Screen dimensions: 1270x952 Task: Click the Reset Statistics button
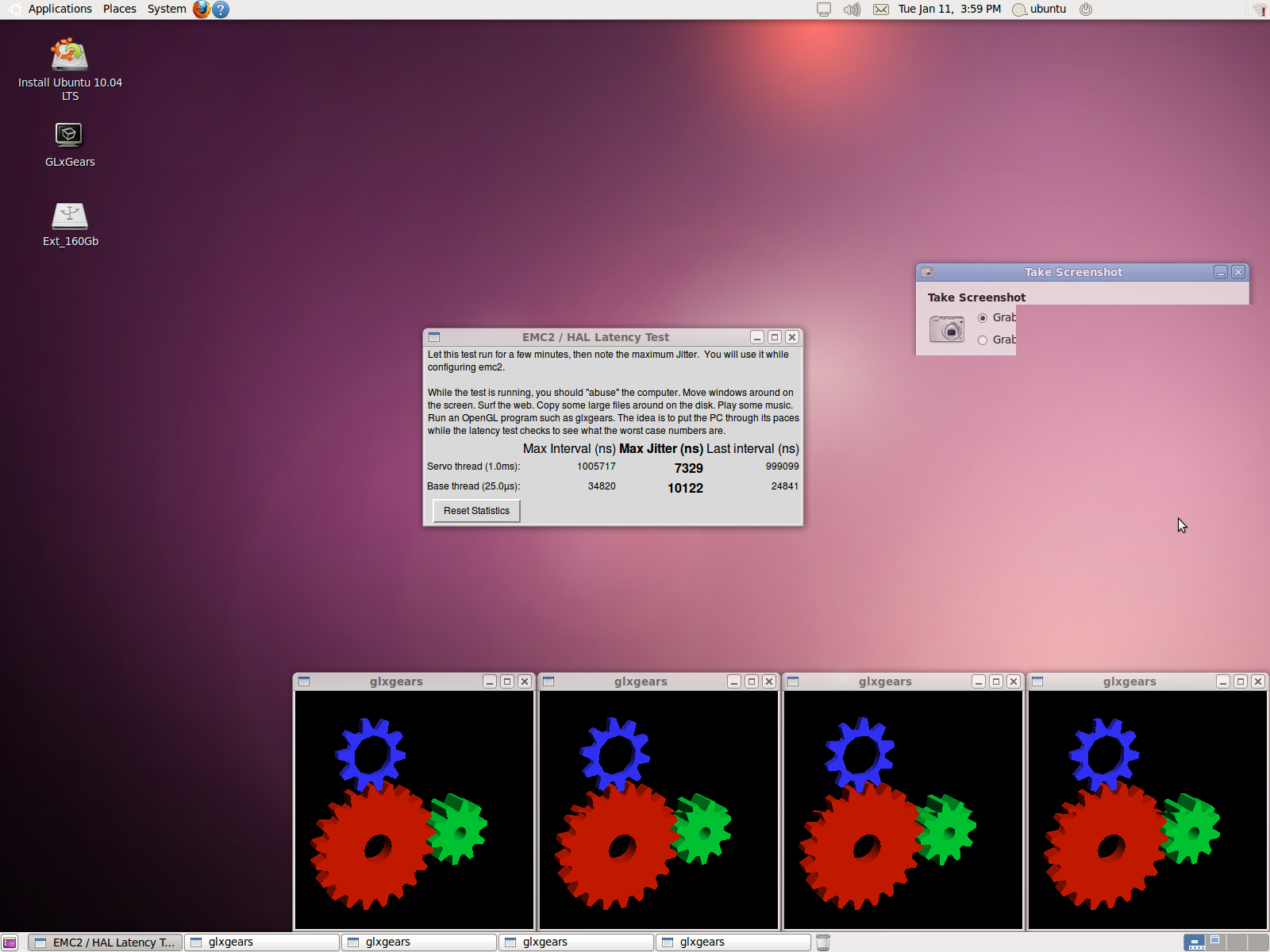pos(476,511)
